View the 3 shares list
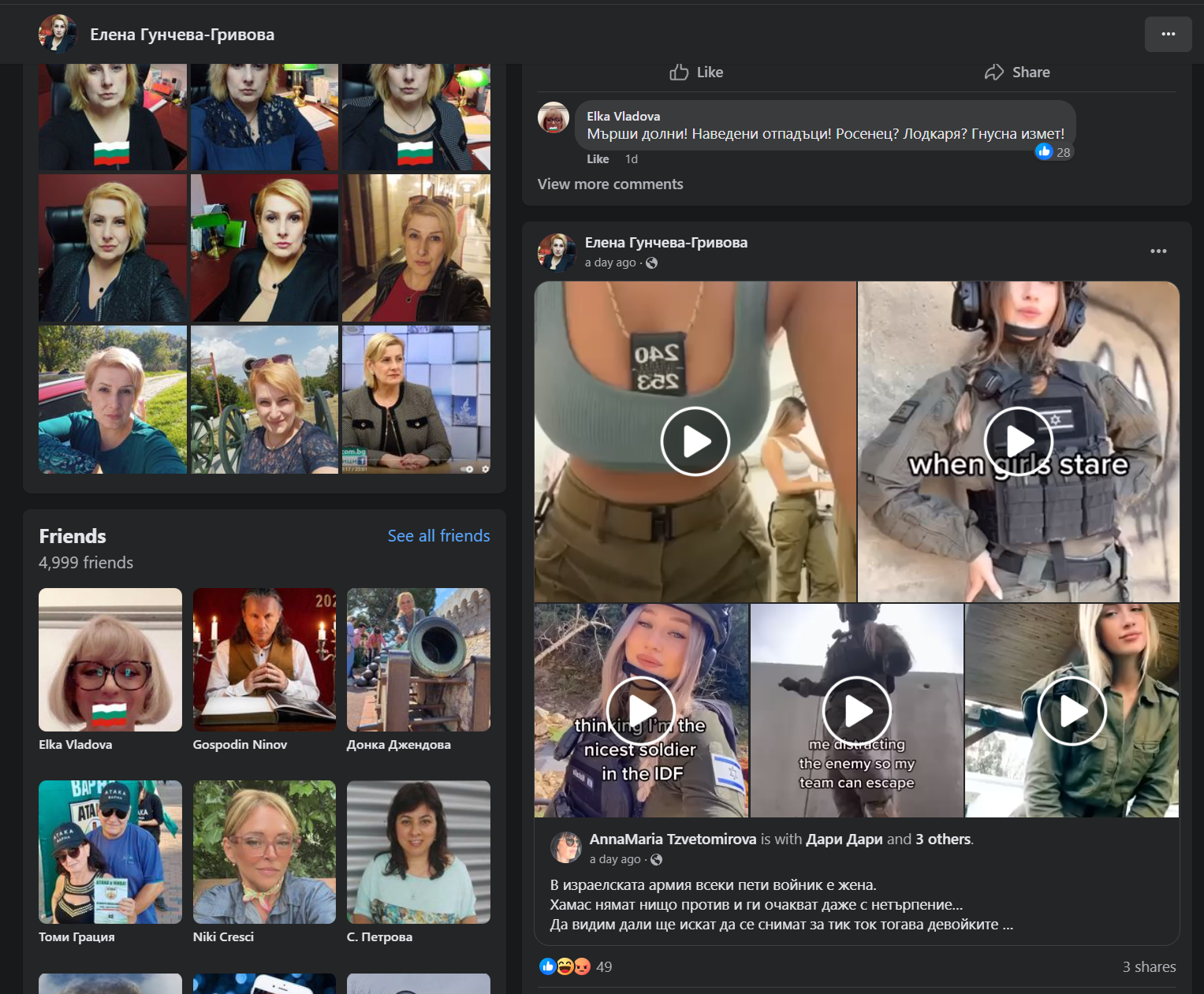Image resolution: width=1204 pixels, height=994 pixels. tap(1149, 967)
